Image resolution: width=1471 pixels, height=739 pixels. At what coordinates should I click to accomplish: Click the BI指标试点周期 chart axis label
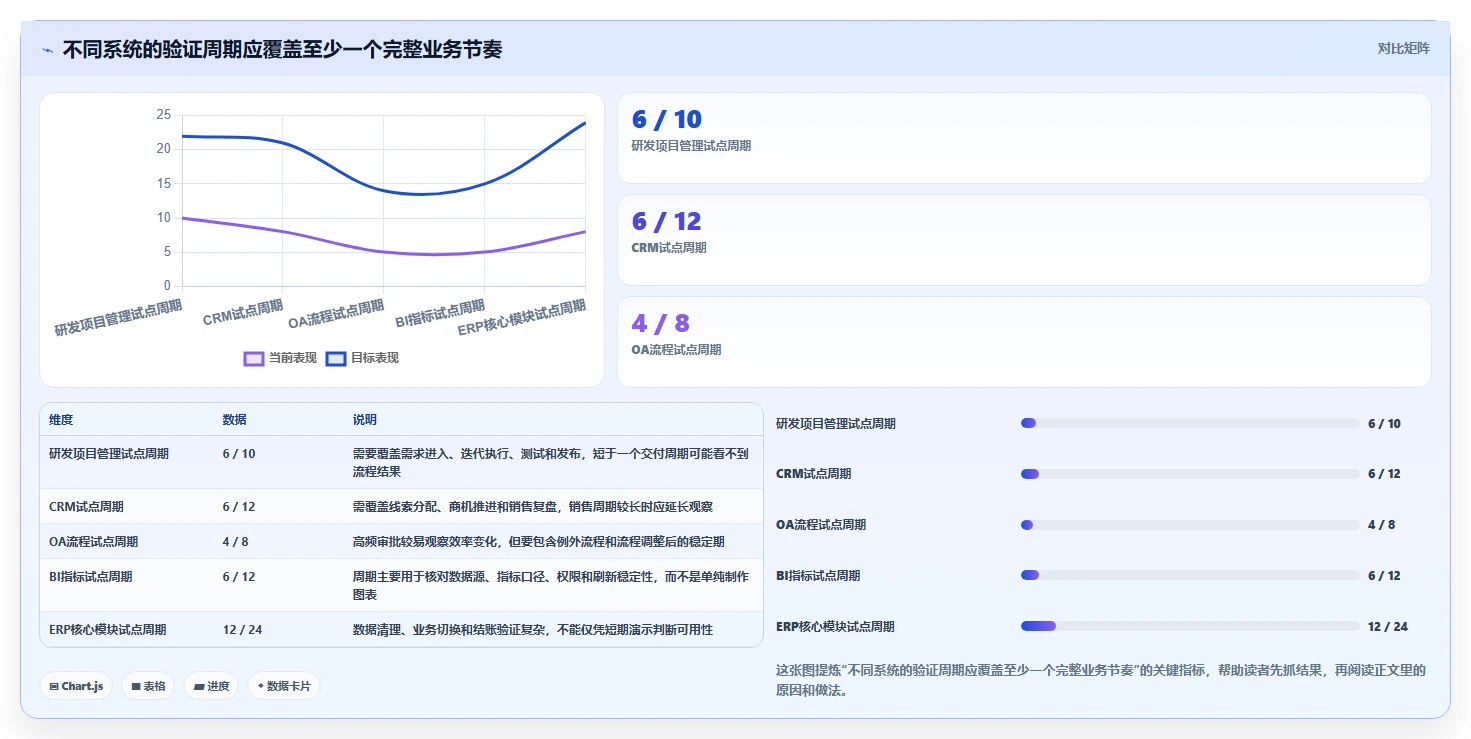coord(440,313)
